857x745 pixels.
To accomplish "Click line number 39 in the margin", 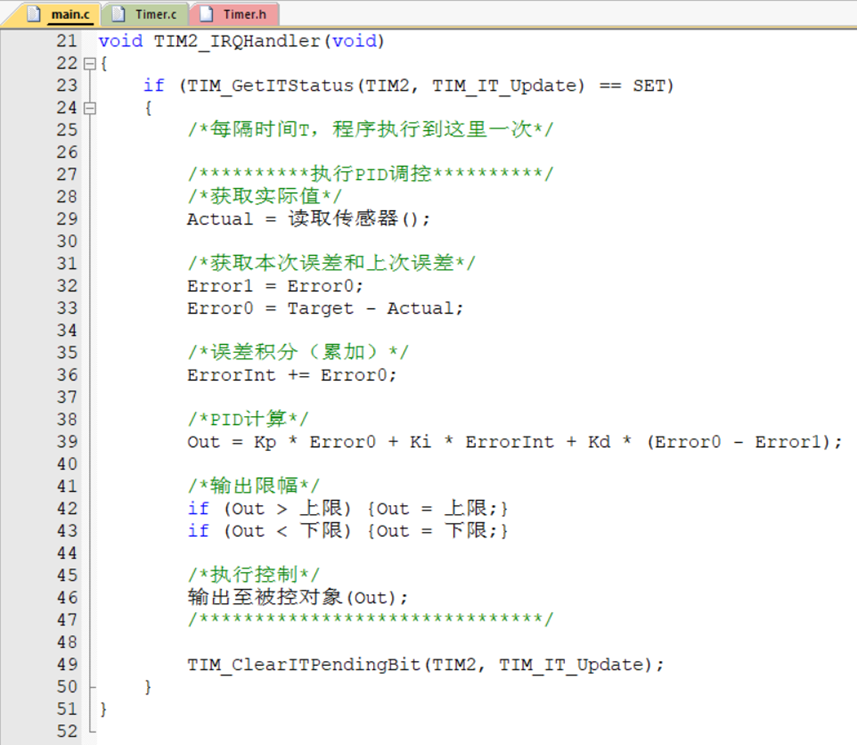I will [65, 441].
